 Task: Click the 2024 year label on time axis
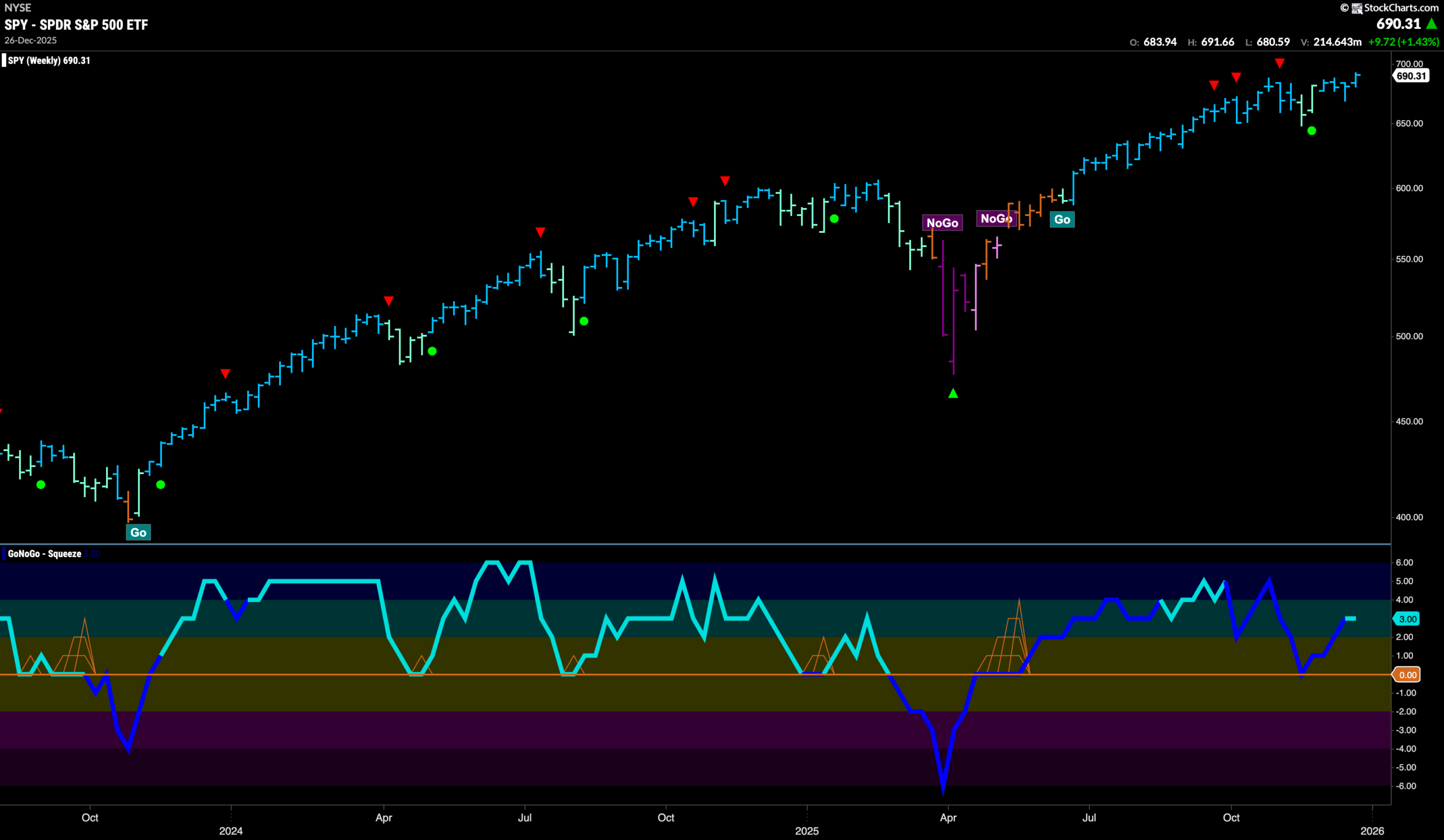pyautogui.click(x=231, y=831)
